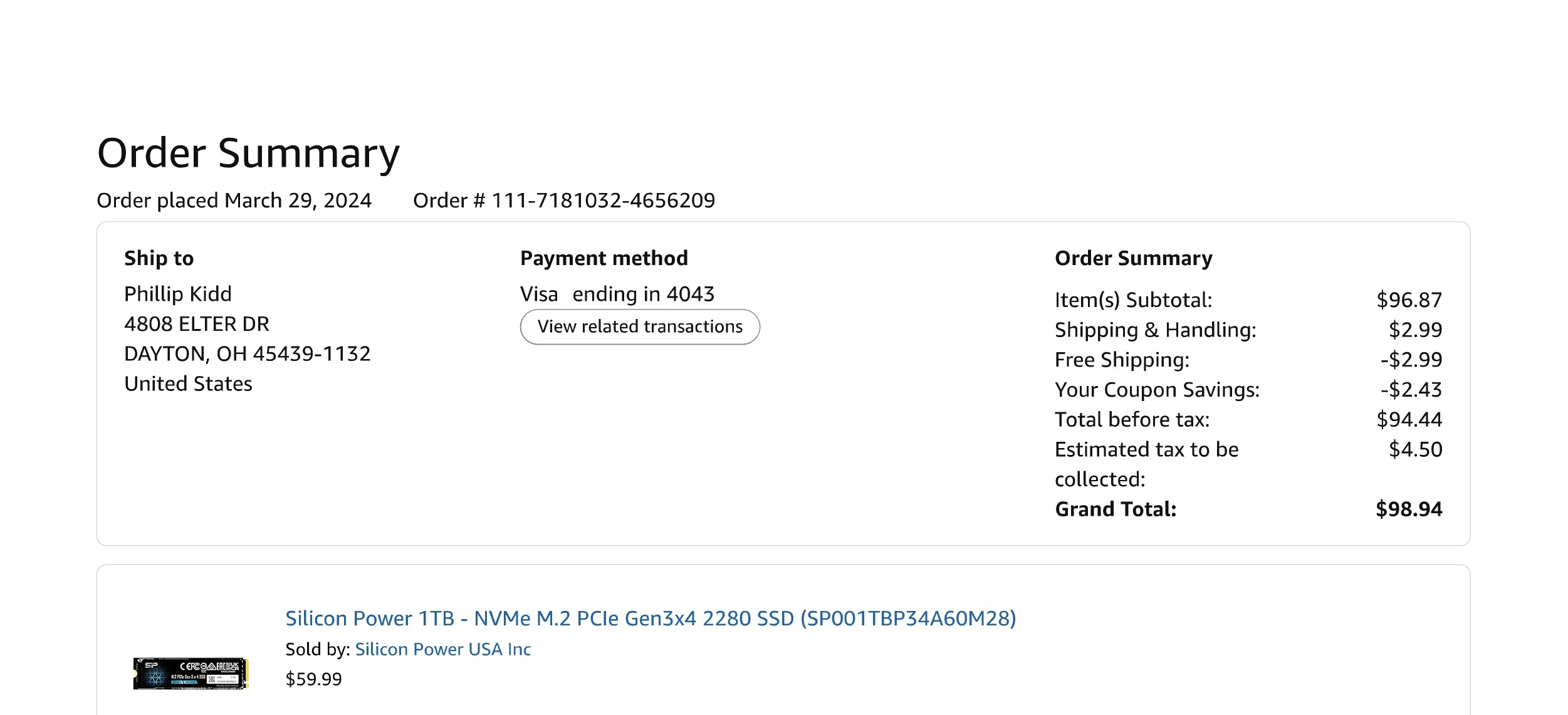
Task: Click the estimated tax amount $4.50
Action: click(1415, 449)
